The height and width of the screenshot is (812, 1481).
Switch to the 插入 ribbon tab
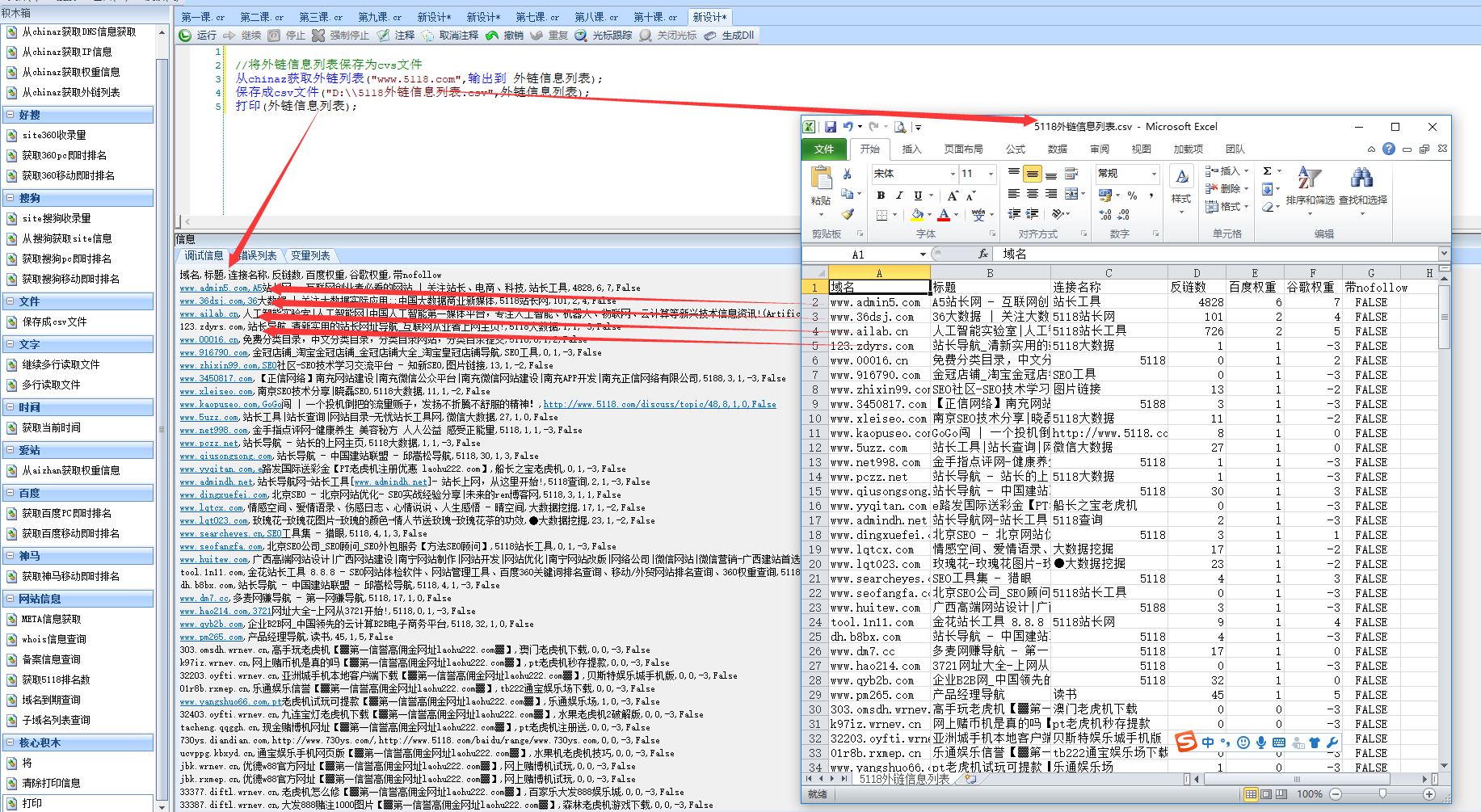pyautogui.click(x=911, y=149)
